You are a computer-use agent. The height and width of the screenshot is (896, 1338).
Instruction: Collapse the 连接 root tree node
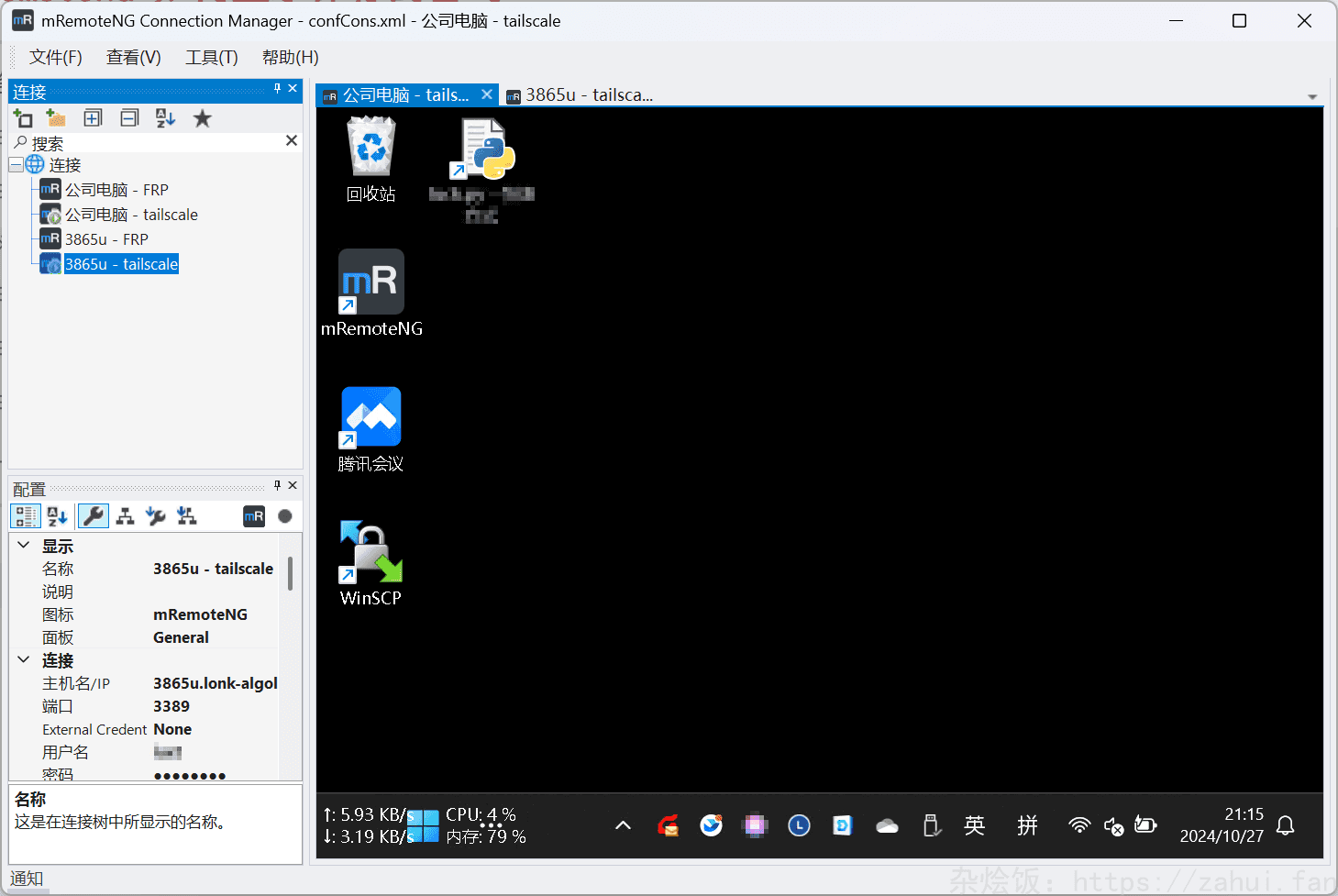click(17, 165)
